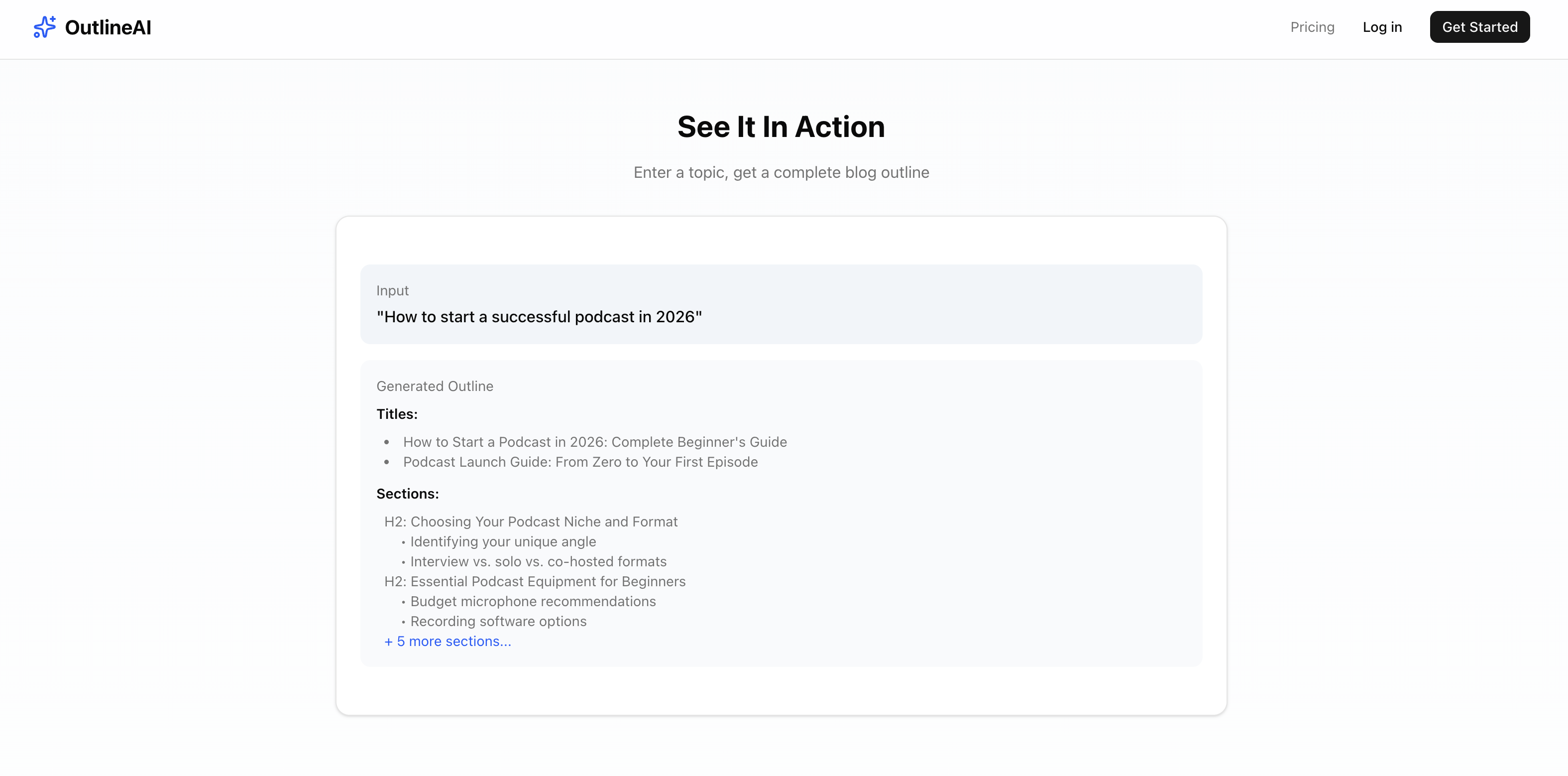
Task: Select the OutlineAI wordmark in the header
Action: pyautogui.click(x=109, y=27)
